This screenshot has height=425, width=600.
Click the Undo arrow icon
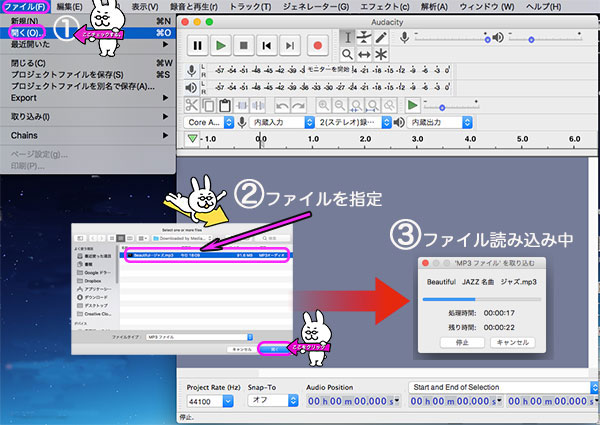click(x=282, y=105)
